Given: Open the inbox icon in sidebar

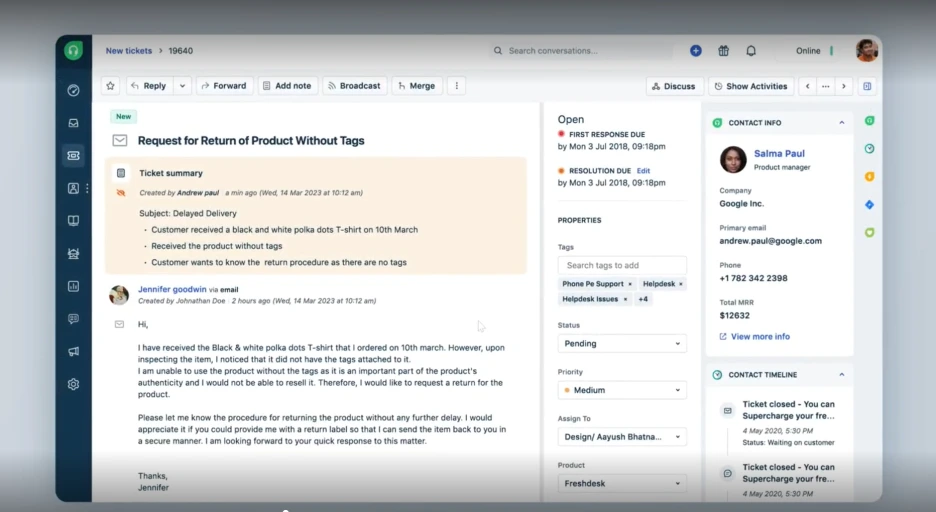Looking at the screenshot, I should [73, 123].
